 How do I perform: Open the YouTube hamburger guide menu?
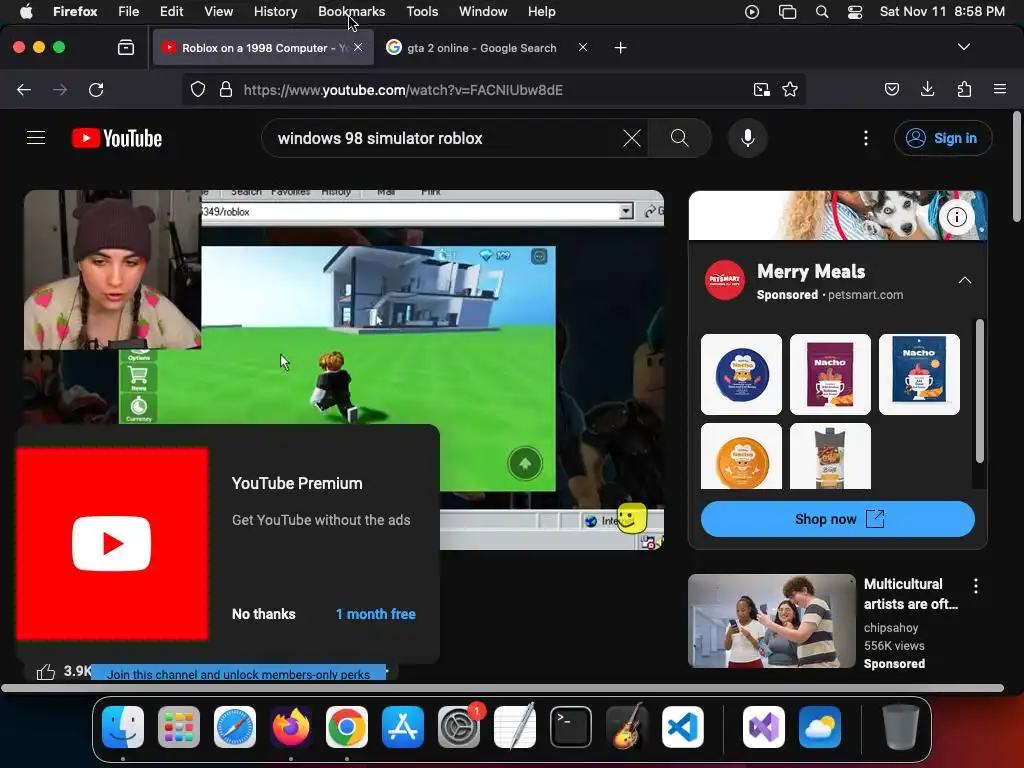tap(36, 138)
